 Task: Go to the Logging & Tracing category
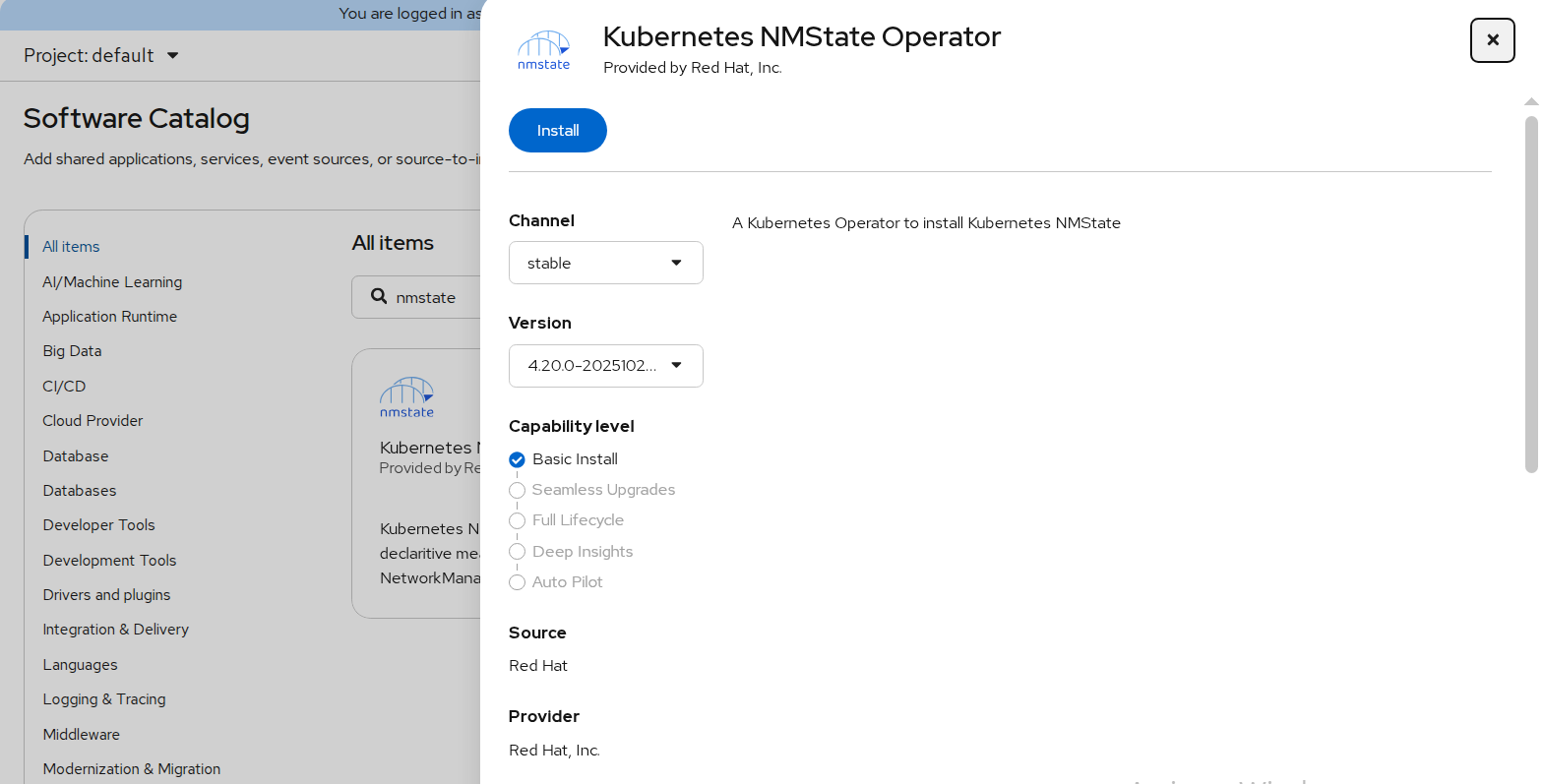(x=104, y=699)
